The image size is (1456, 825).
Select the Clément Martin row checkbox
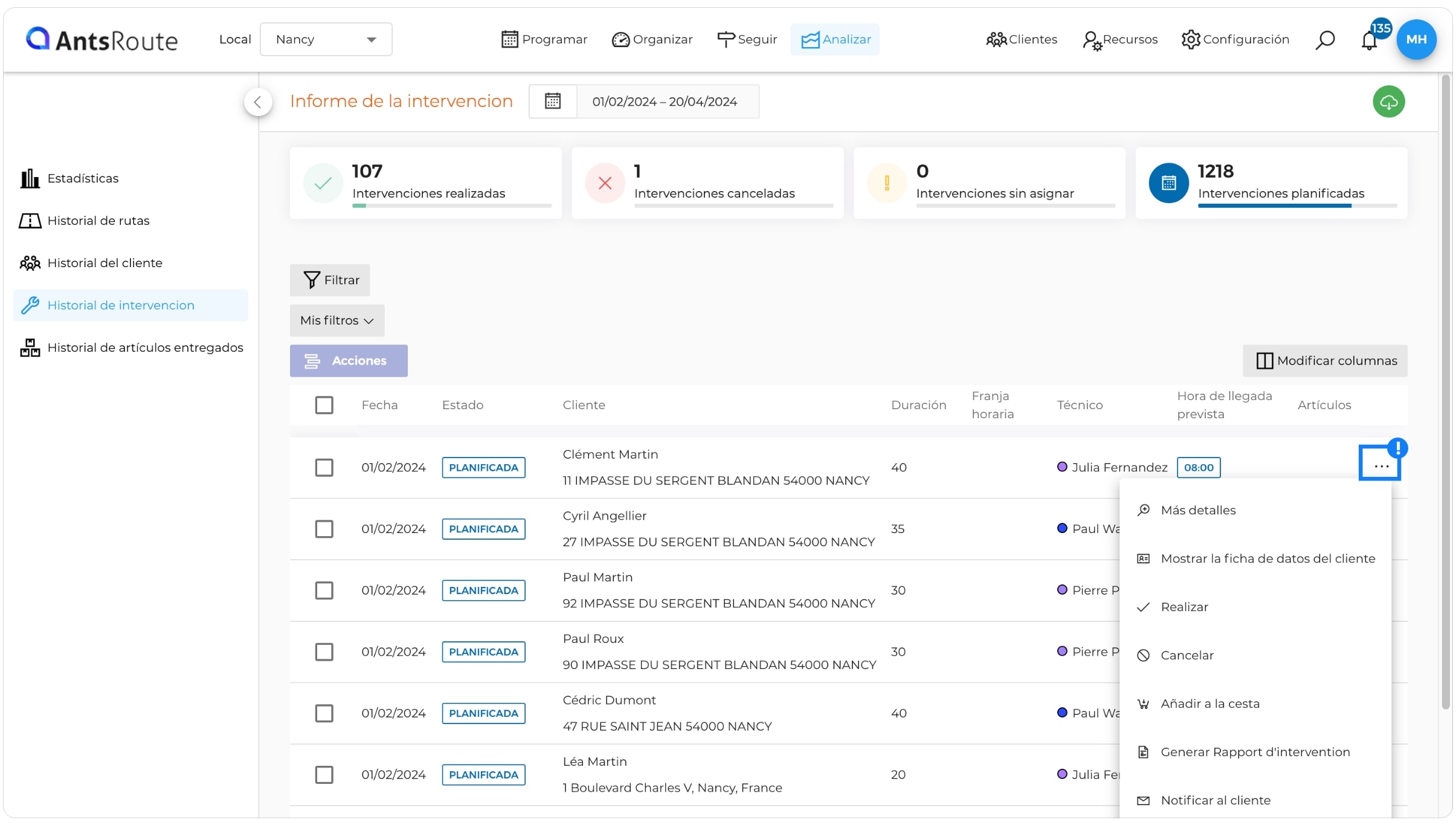click(x=324, y=467)
